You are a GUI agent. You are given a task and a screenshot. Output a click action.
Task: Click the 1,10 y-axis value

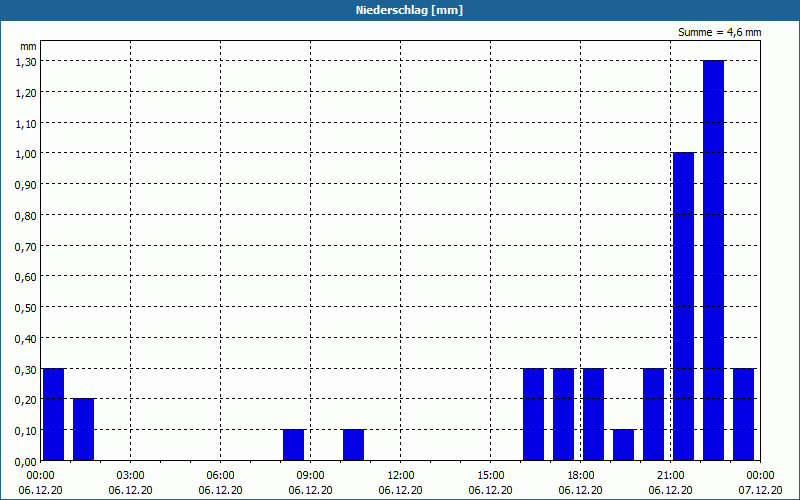coord(26,123)
